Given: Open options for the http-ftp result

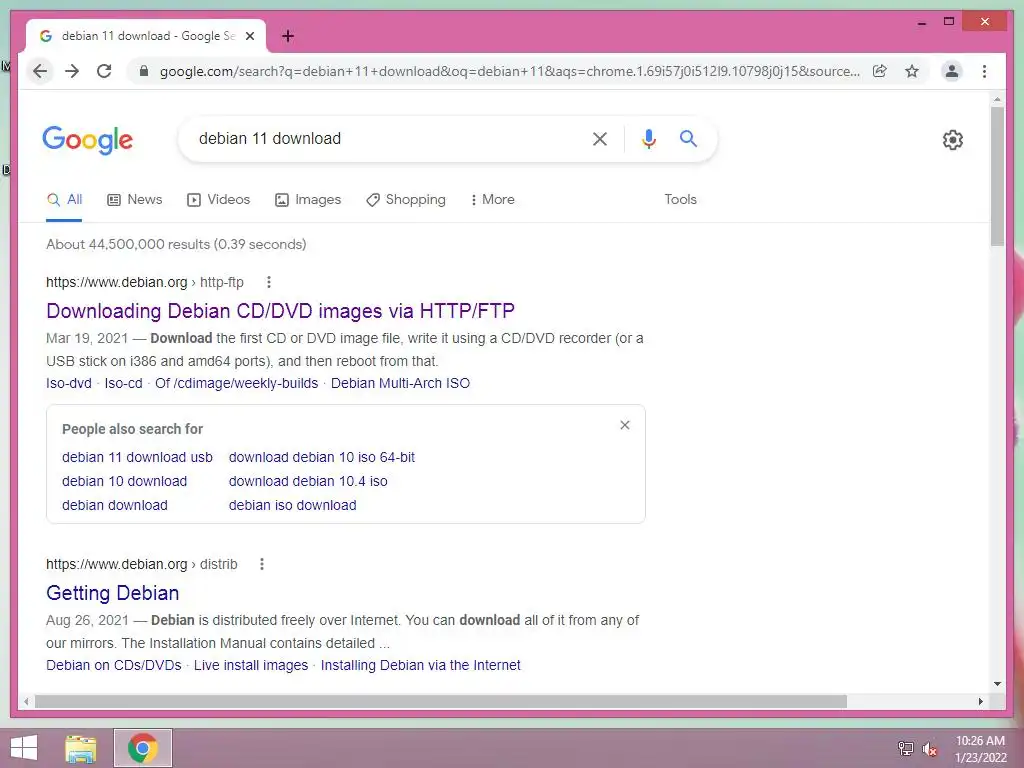Looking at the screenshot, I should point(268,282).
